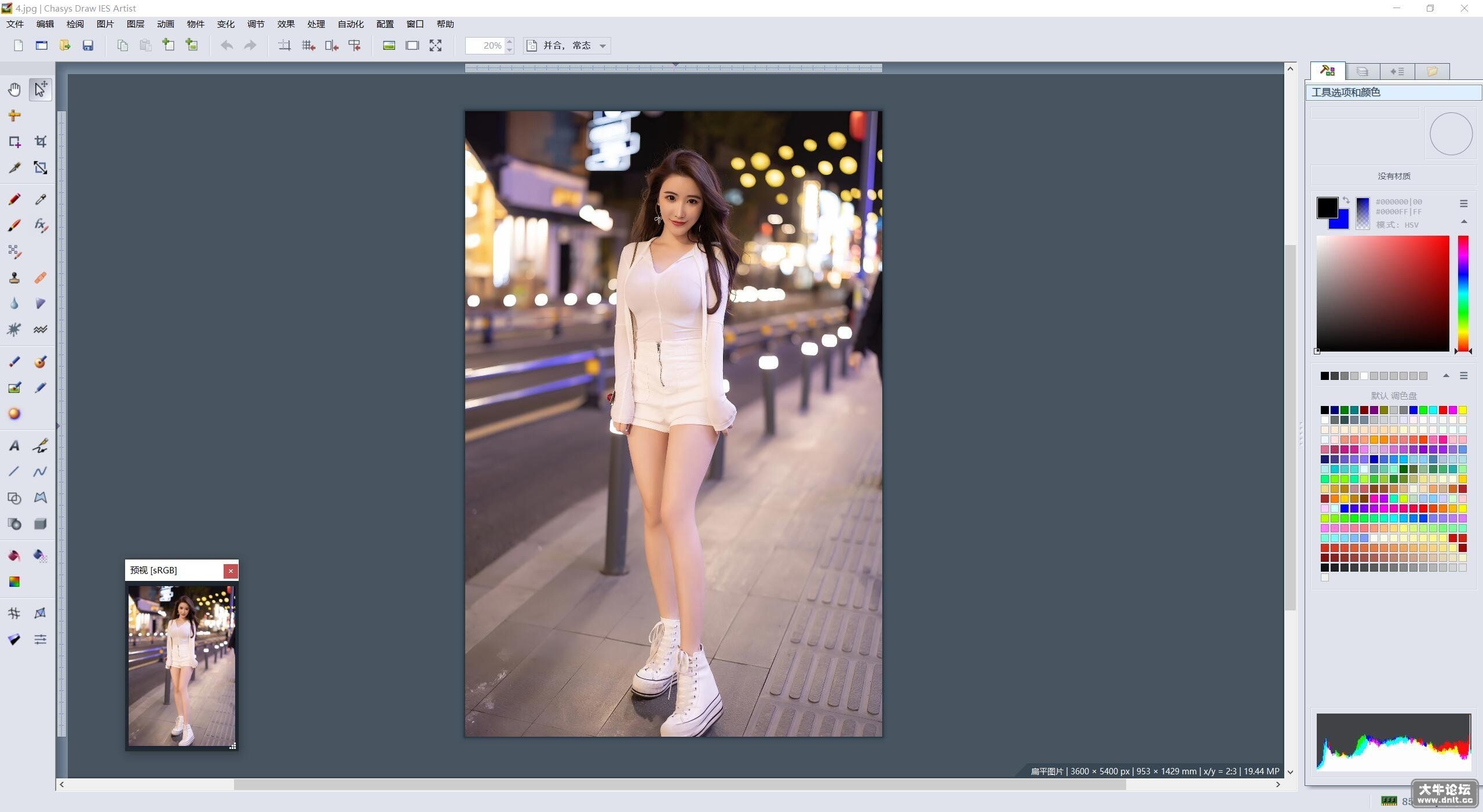
Task: Open the 帮助 menu
Action: click(445, 24)
